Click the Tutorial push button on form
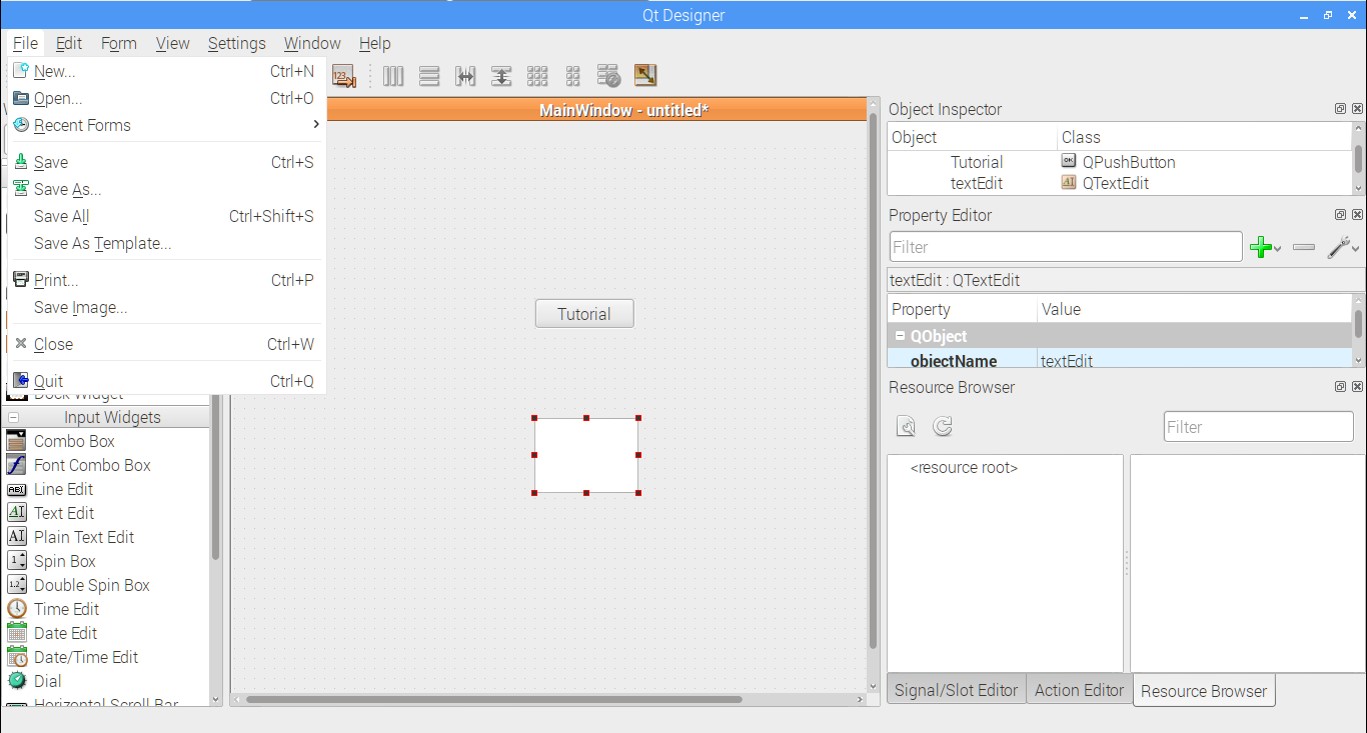 584,314
